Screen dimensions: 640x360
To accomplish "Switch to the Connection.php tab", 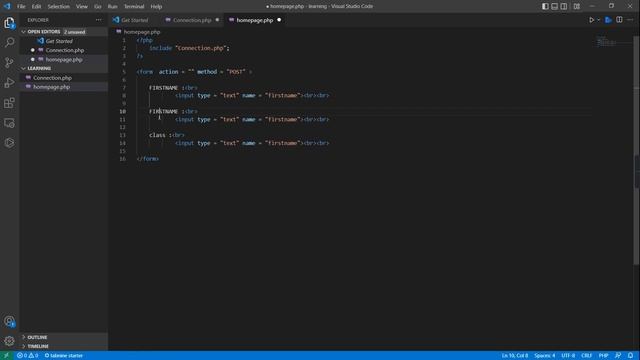I will point(192,20).
